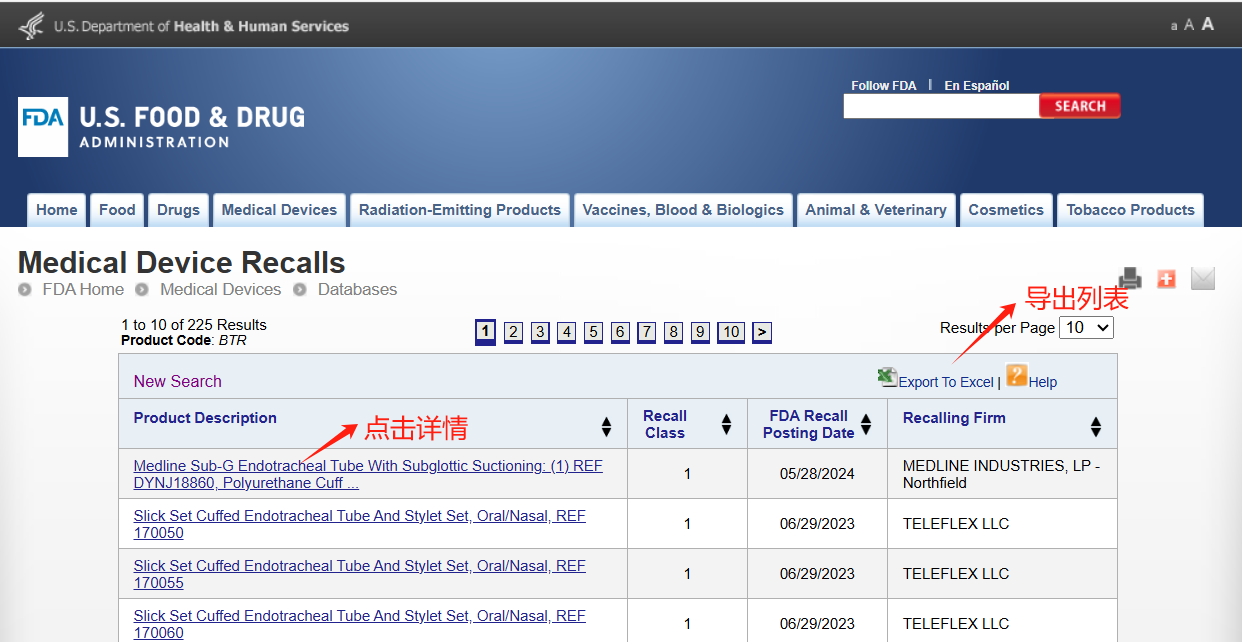Open Slick Set recall link REF 170060
The image size is (1242, 642).
coord(360,624)
